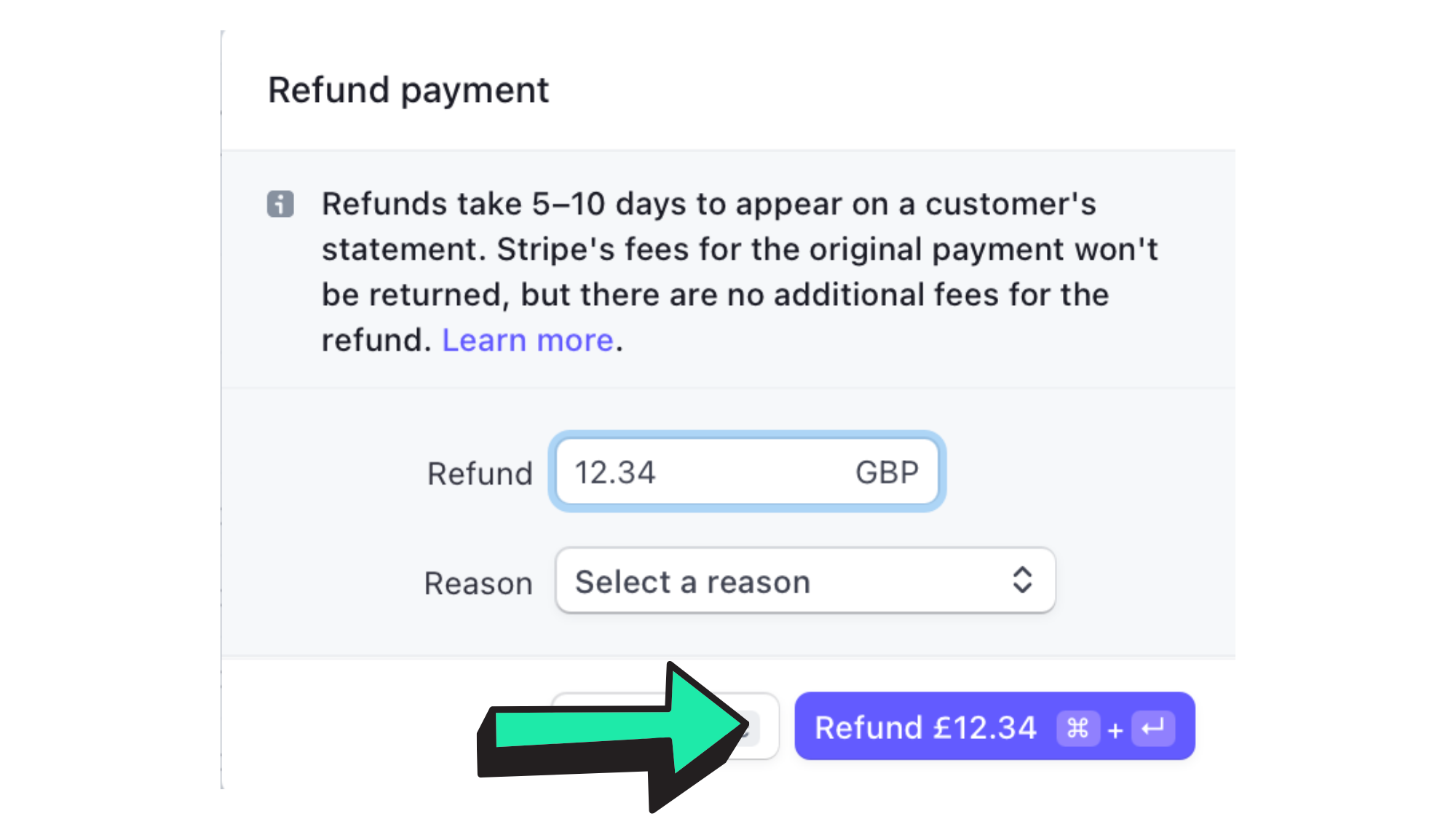Image resolution: width=1456 pixels, height=819 pixels.
Task: Click the partially hidden key hint behind arrow tip
Action: tap(751, 728)
